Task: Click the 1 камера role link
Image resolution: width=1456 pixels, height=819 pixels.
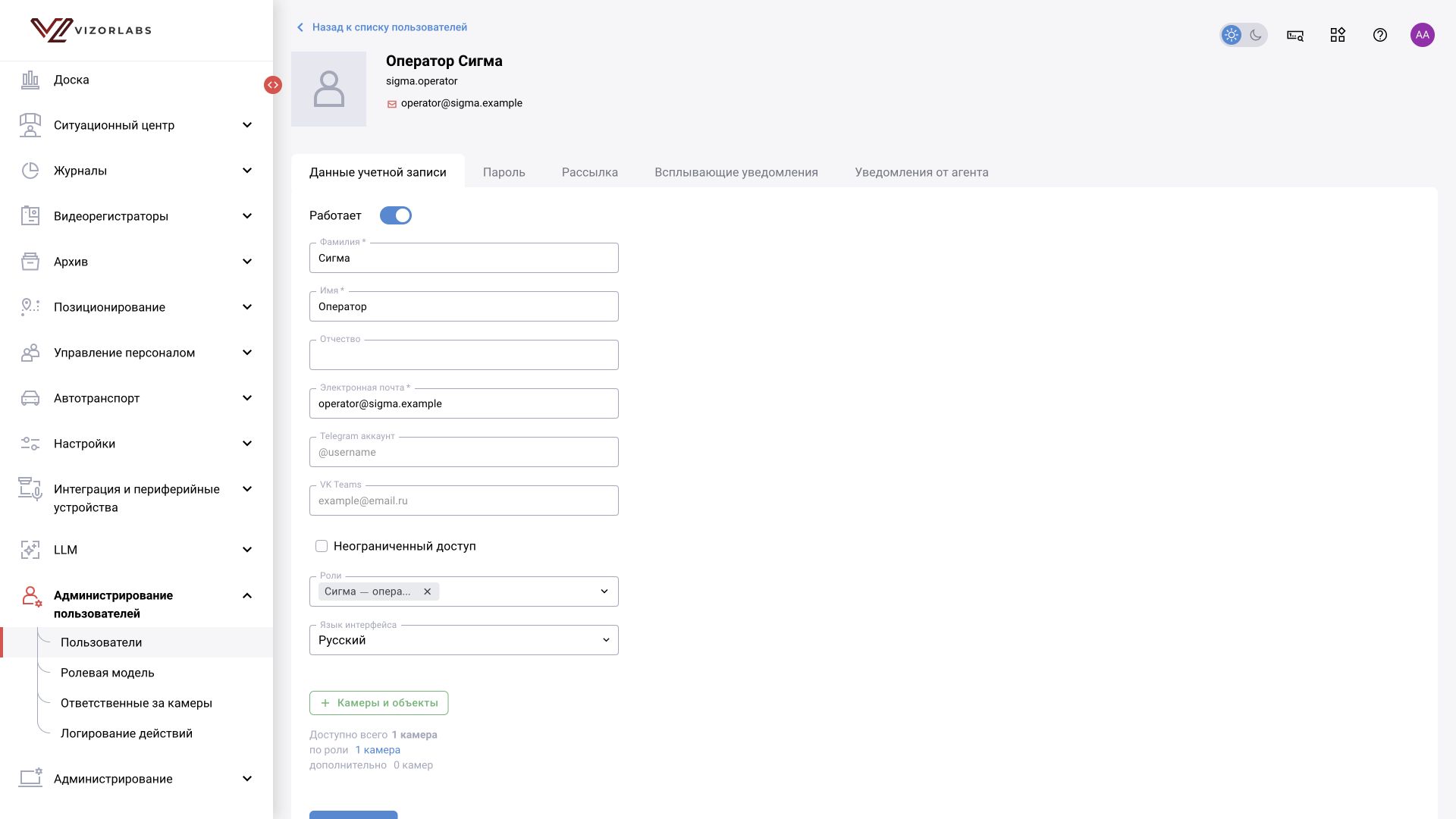Action: pos(378,750)
